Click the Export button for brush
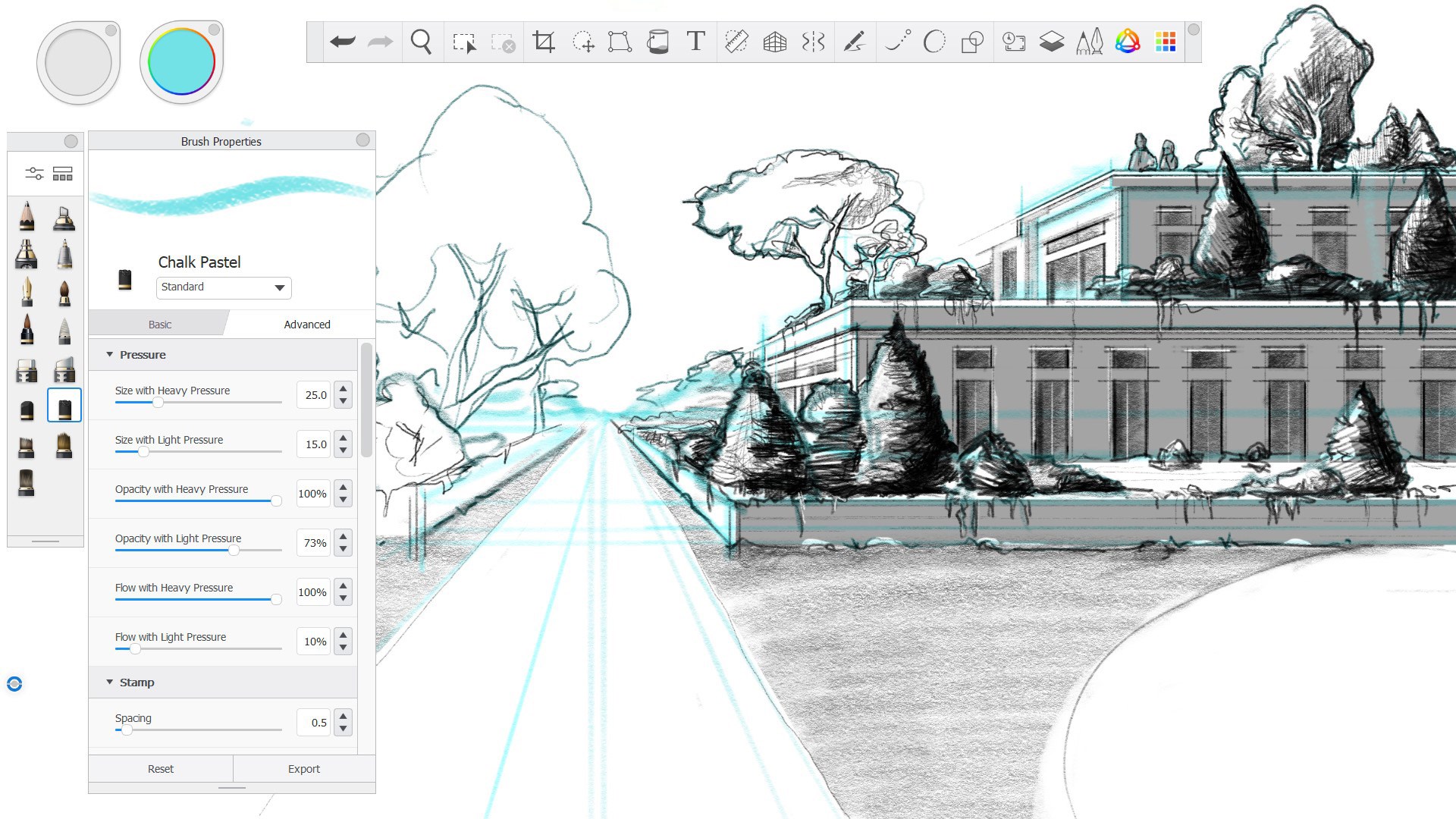Image resolution: width=1456 pixels, height=819 pixels. pos(304,768)
